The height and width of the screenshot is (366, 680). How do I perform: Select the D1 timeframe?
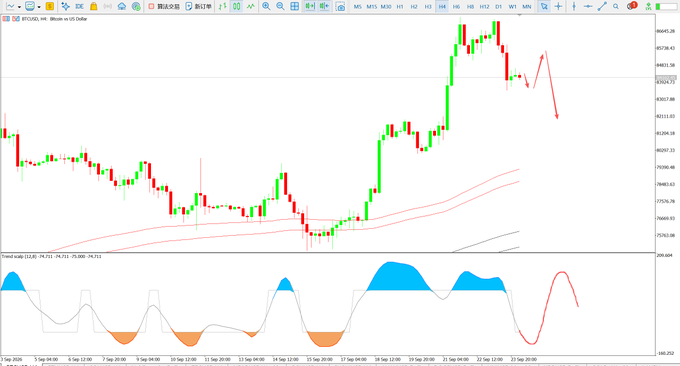tap(499, 7)
